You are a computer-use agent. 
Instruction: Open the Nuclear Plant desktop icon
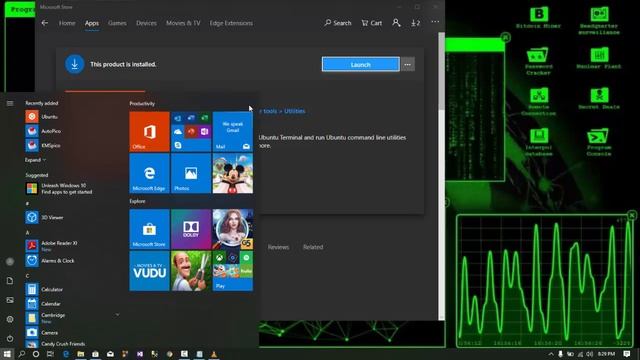(599, 58)
